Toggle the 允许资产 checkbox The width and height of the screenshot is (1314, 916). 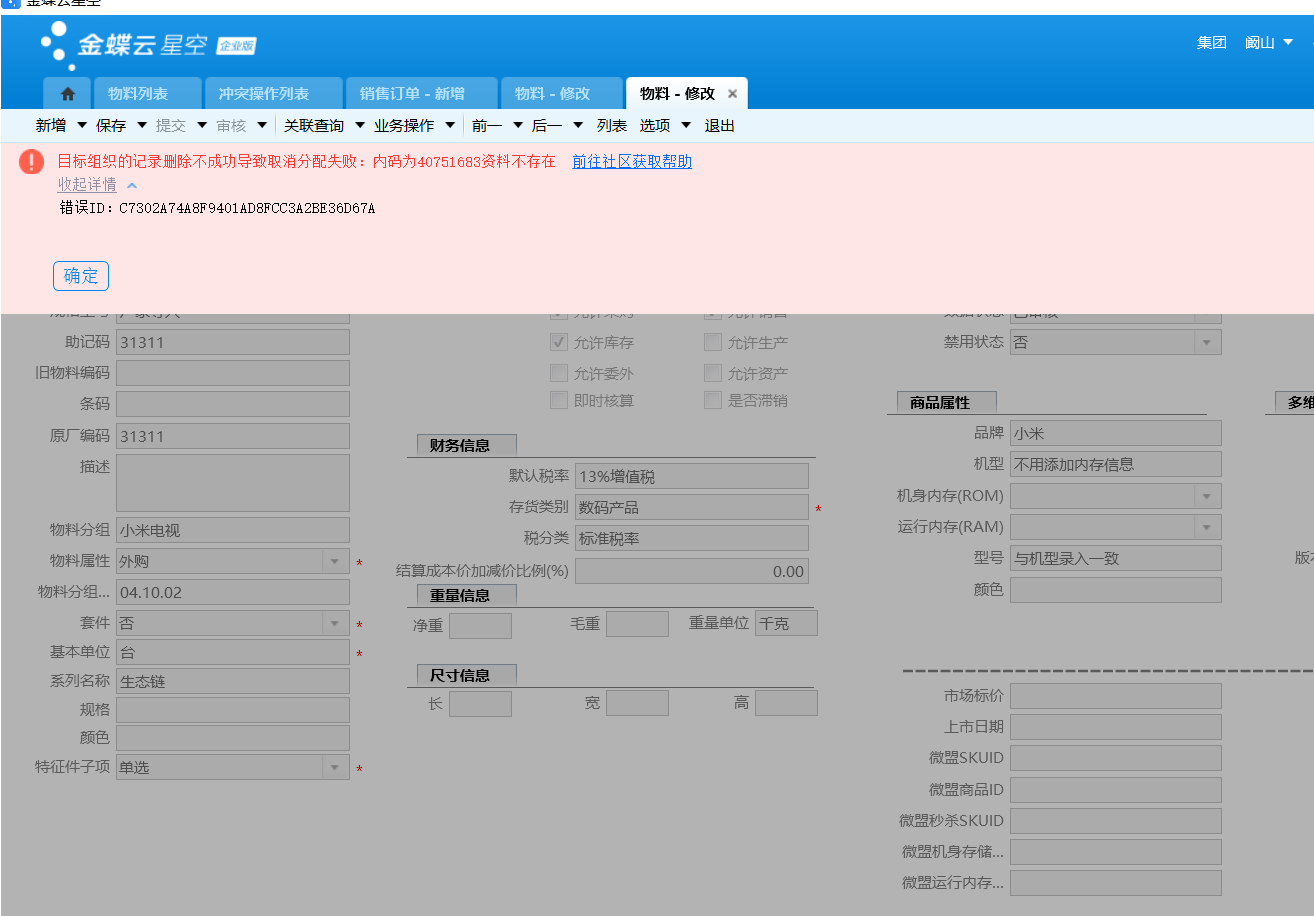pos(713,373)
